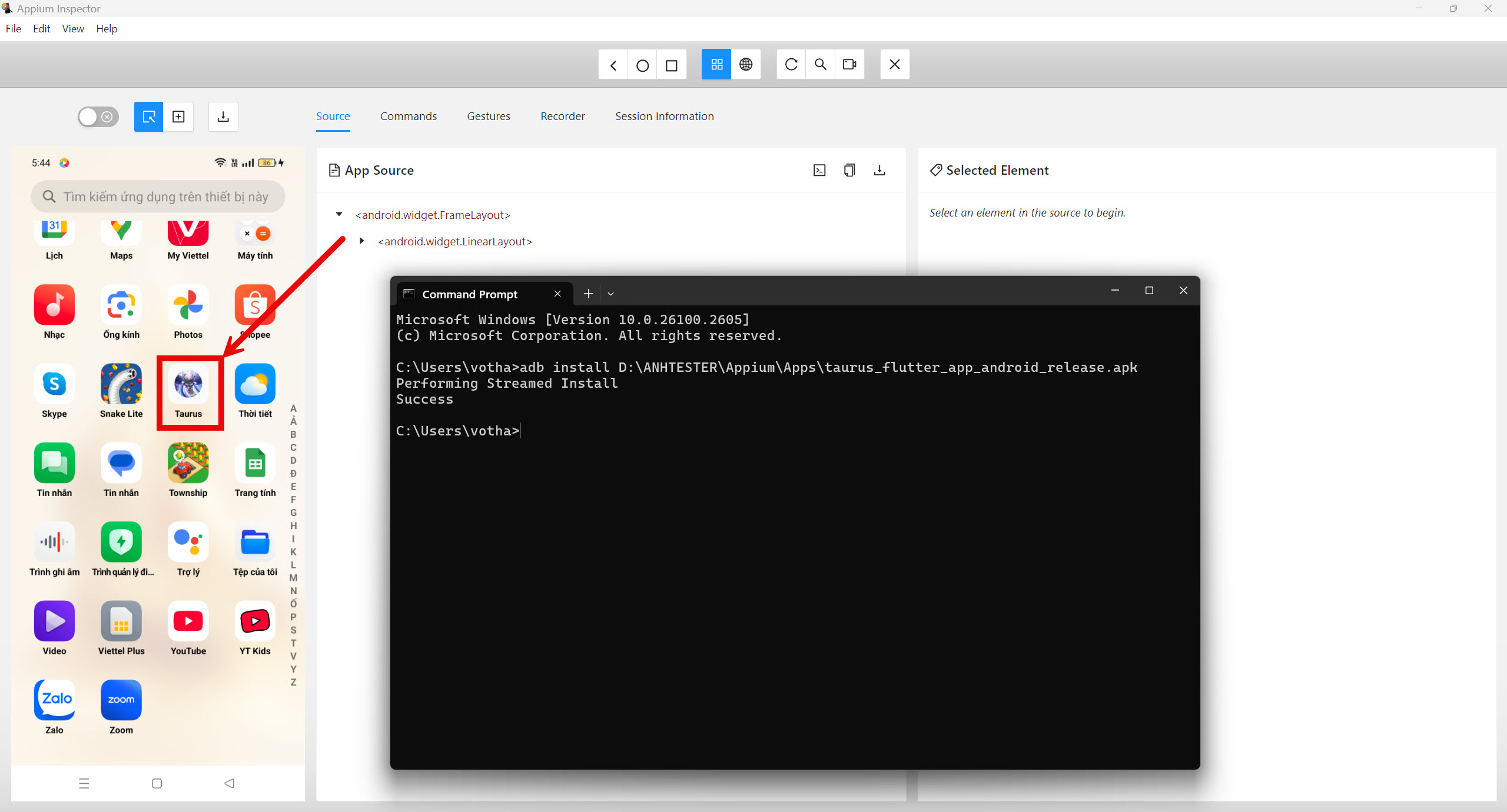Tap the Trang tính Sheets icon
This screenshot has height=812, width=1507.
[x=255, y=463]
